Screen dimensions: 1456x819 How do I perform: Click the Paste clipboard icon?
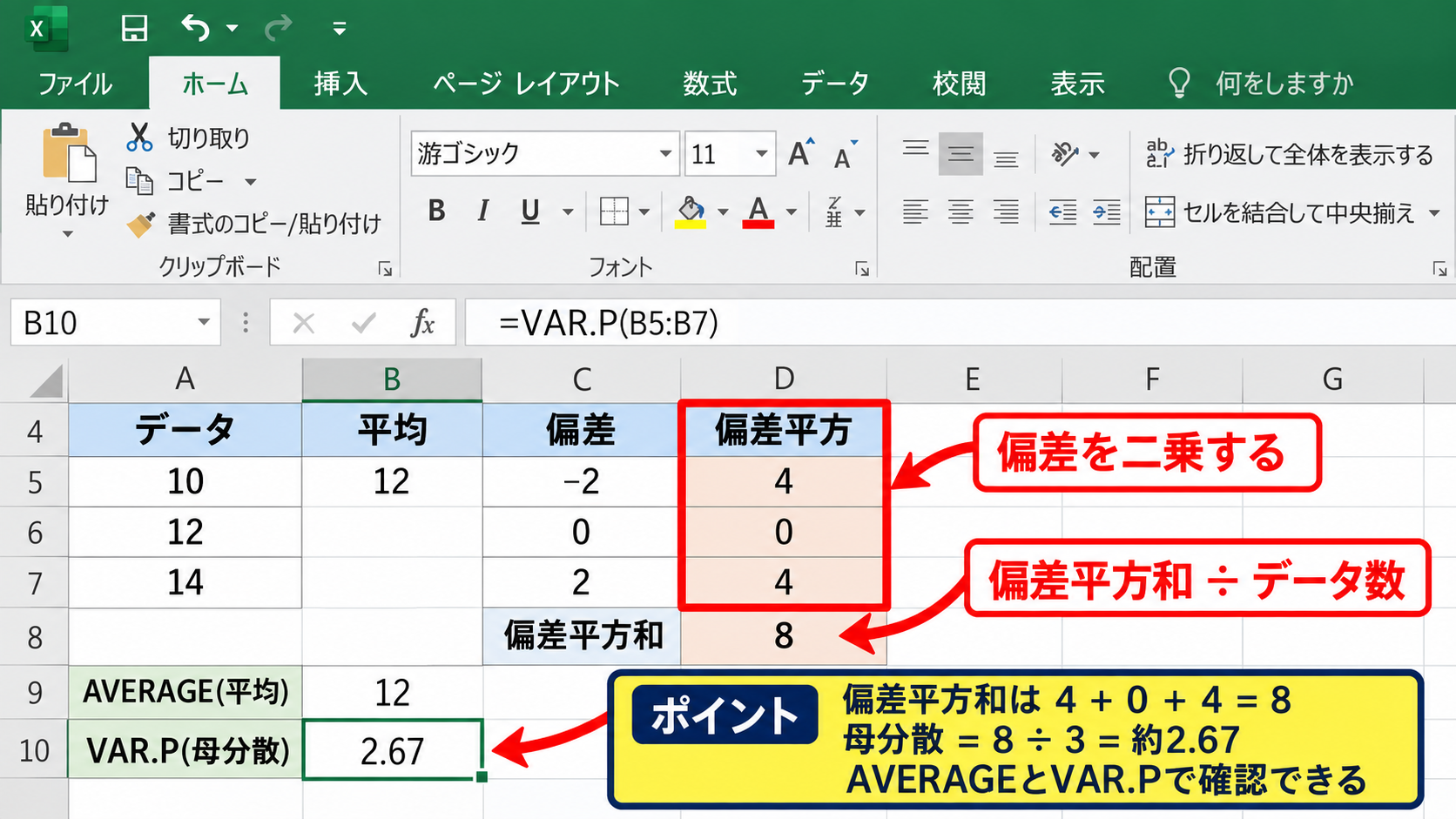(x=68, y=153)
